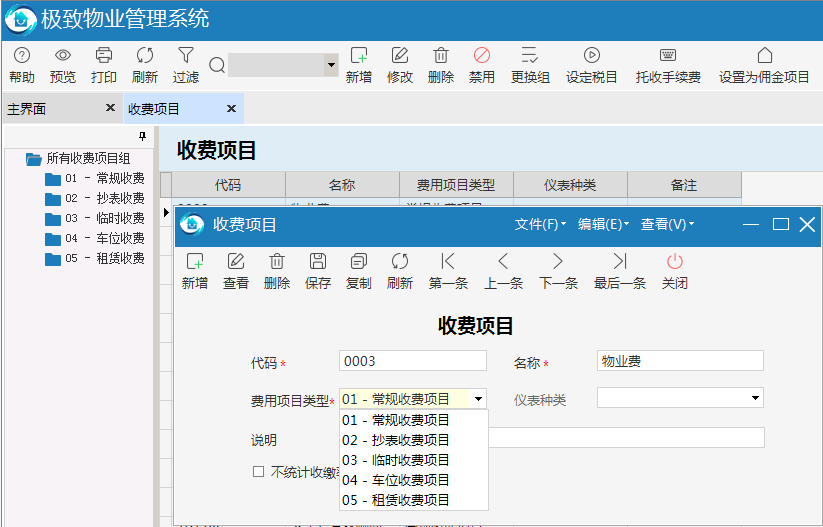This screenshot has height=527, width=823.
Task: Open the 帮助 help icon in main toolbar
Action: 22,55
